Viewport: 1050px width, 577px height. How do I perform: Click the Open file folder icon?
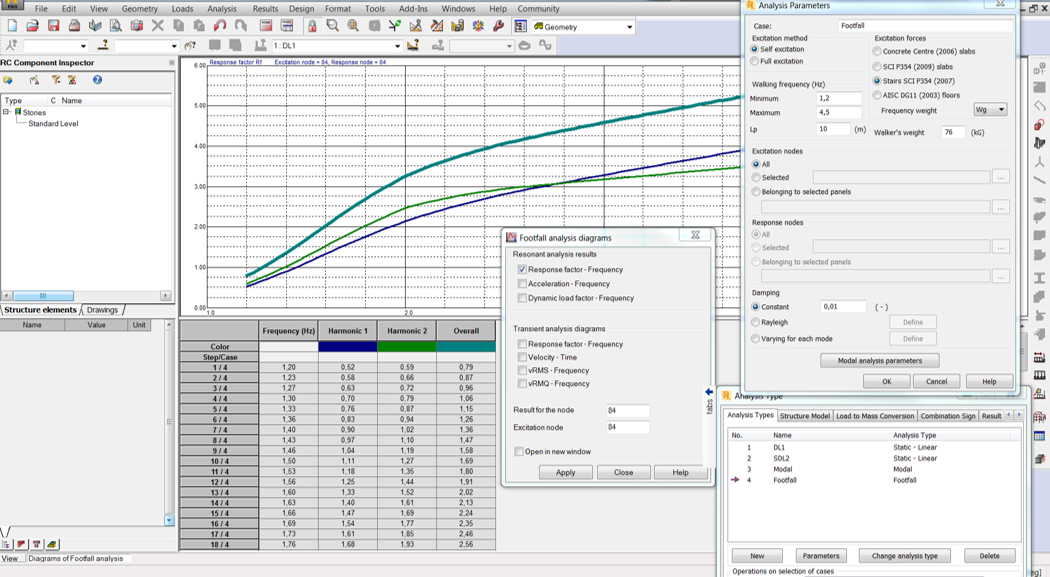click(x=33, y=26)
